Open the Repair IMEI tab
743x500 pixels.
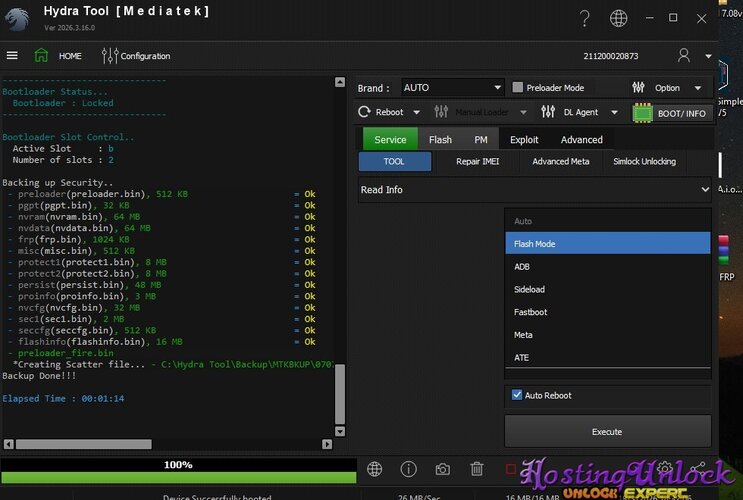(x=476, y=161)
